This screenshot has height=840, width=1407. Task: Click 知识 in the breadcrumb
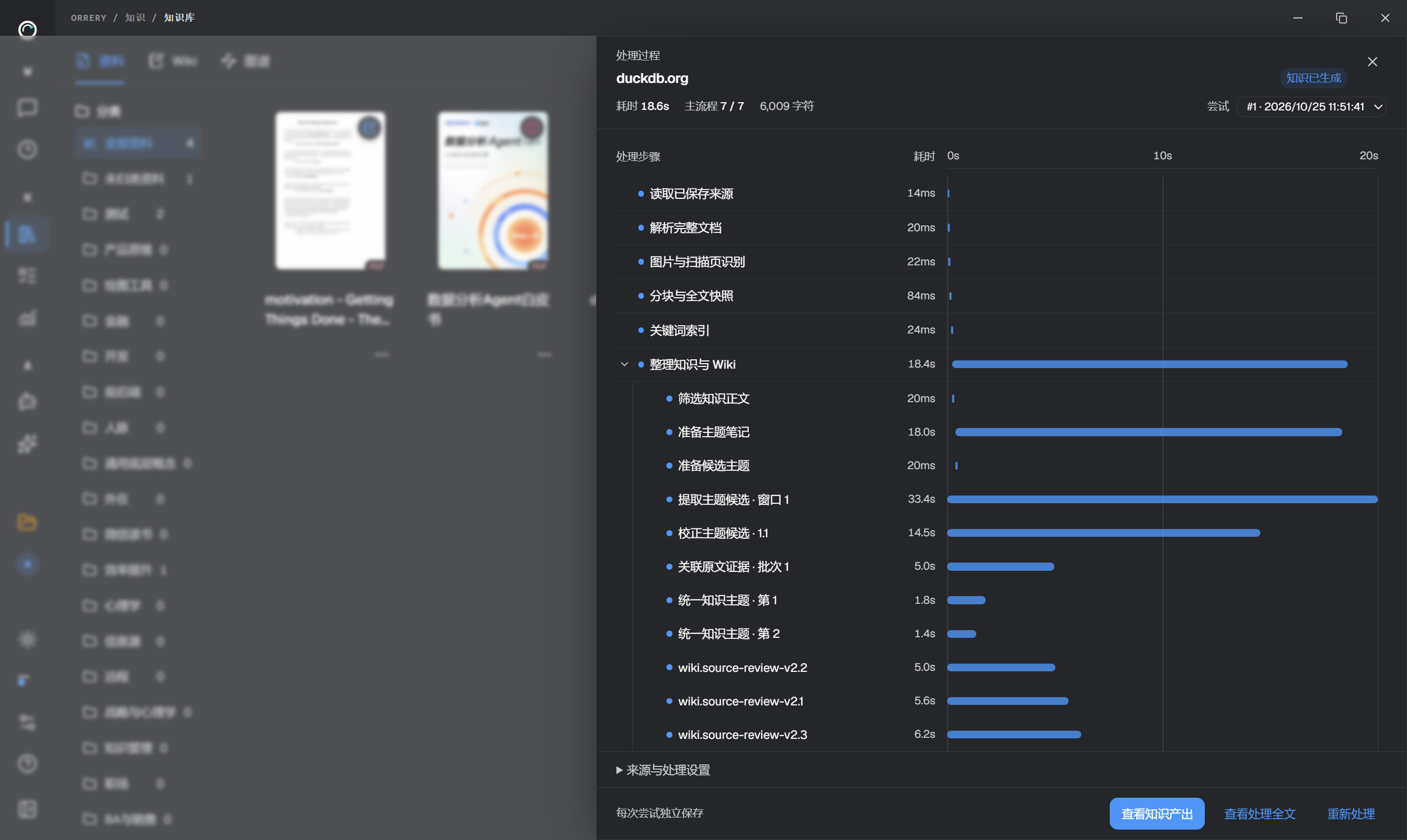(x=135, y=18)
